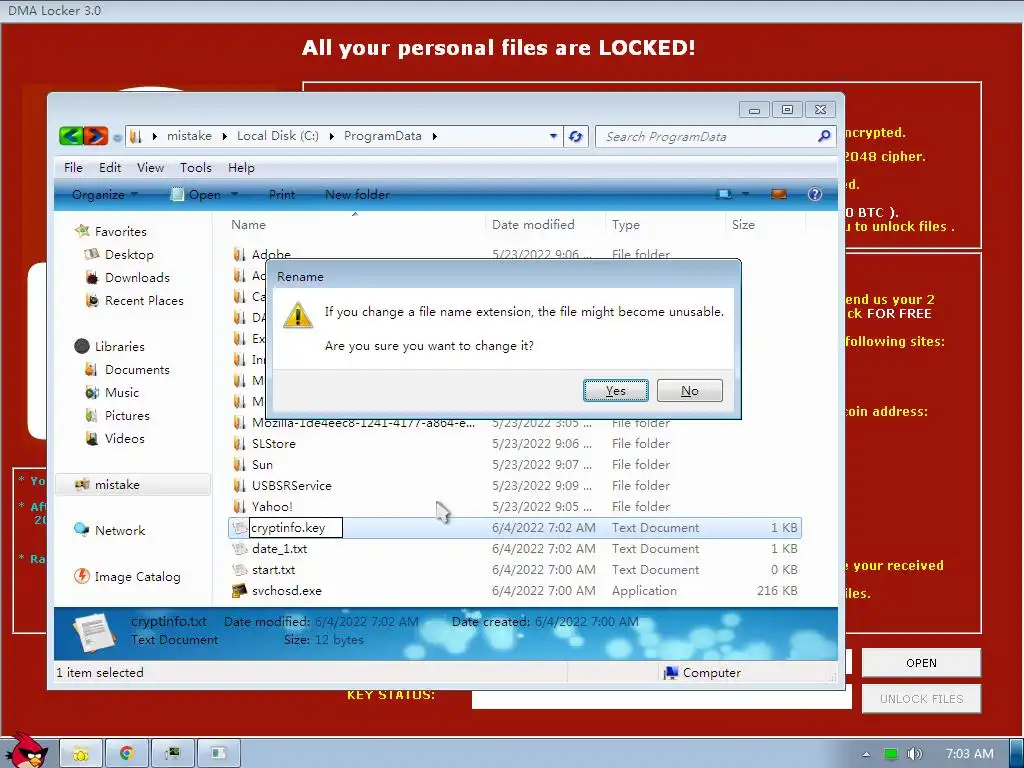Screen dimensions: 1024x768
Task: Click the forward navigation arrow in Explorer
Action: [x=95, y=136]
